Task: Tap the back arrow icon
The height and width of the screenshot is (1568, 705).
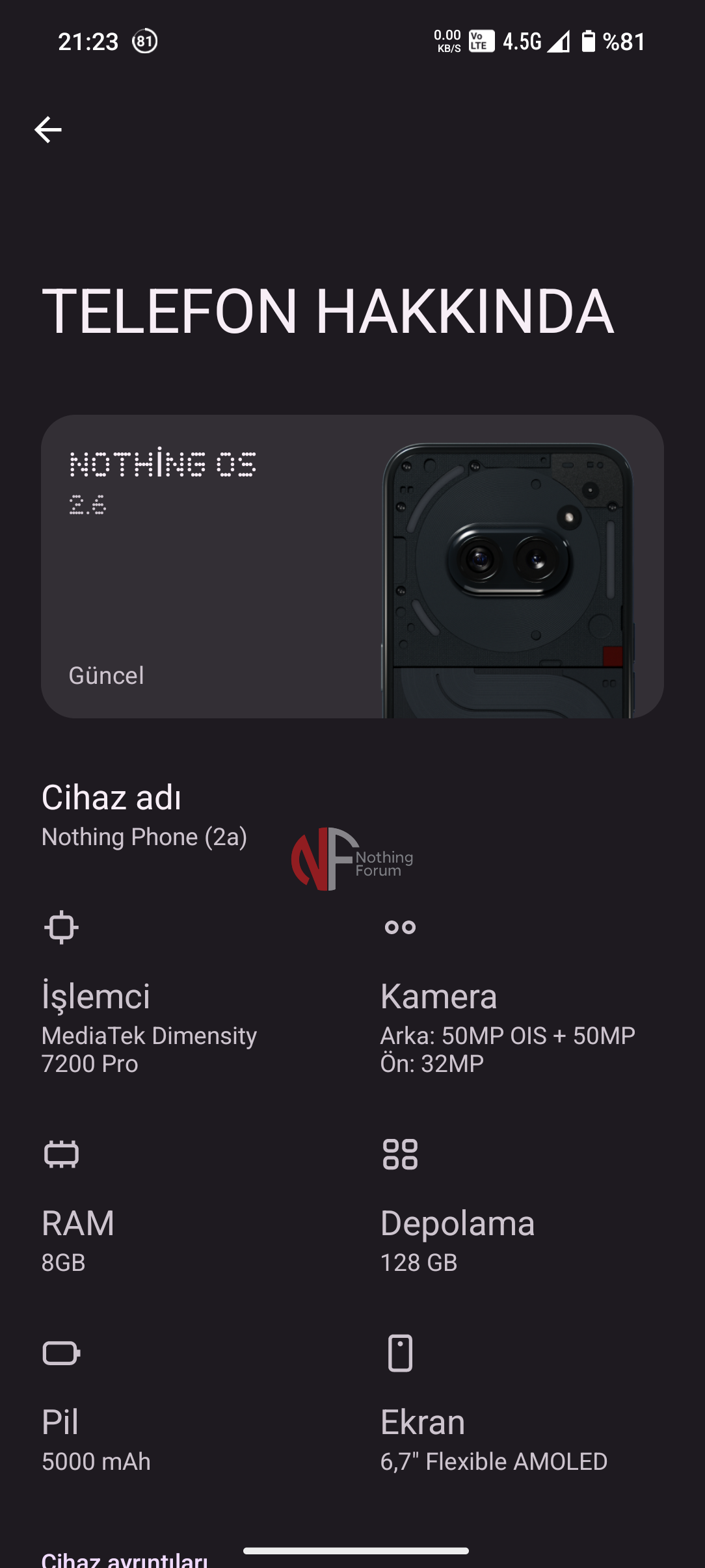Action: click(x=48, y=130)
